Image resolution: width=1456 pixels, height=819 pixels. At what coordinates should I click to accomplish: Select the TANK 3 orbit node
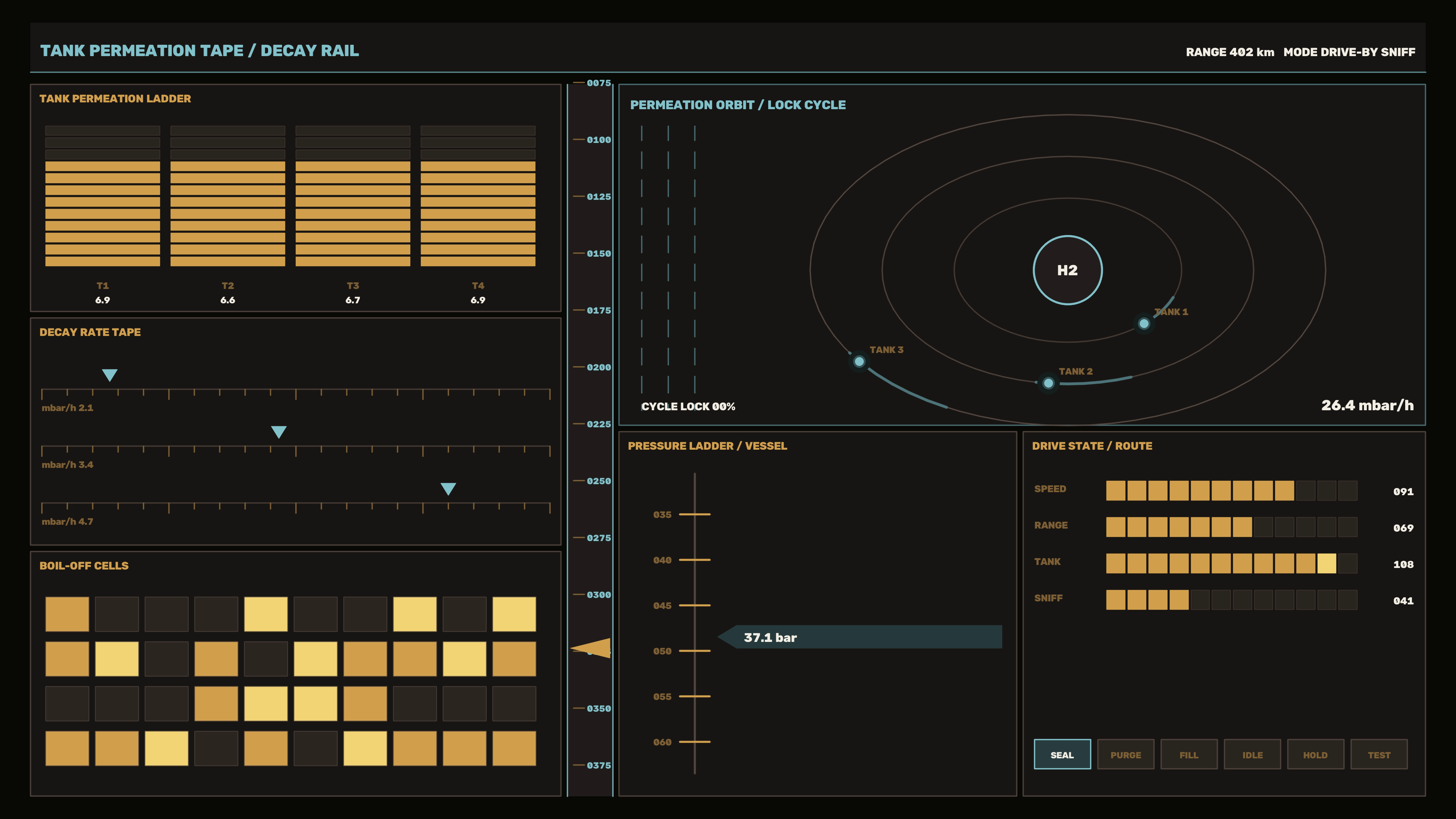(858, 362)
